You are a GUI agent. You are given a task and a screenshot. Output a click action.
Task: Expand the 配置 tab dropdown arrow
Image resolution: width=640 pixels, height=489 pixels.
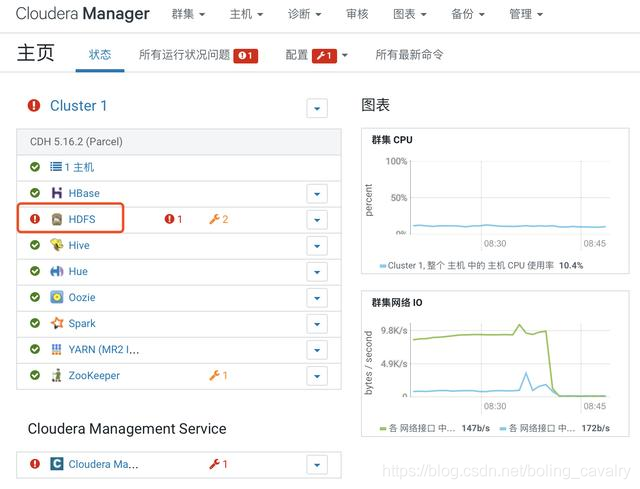pyautogui.click(x=345, y=55)
